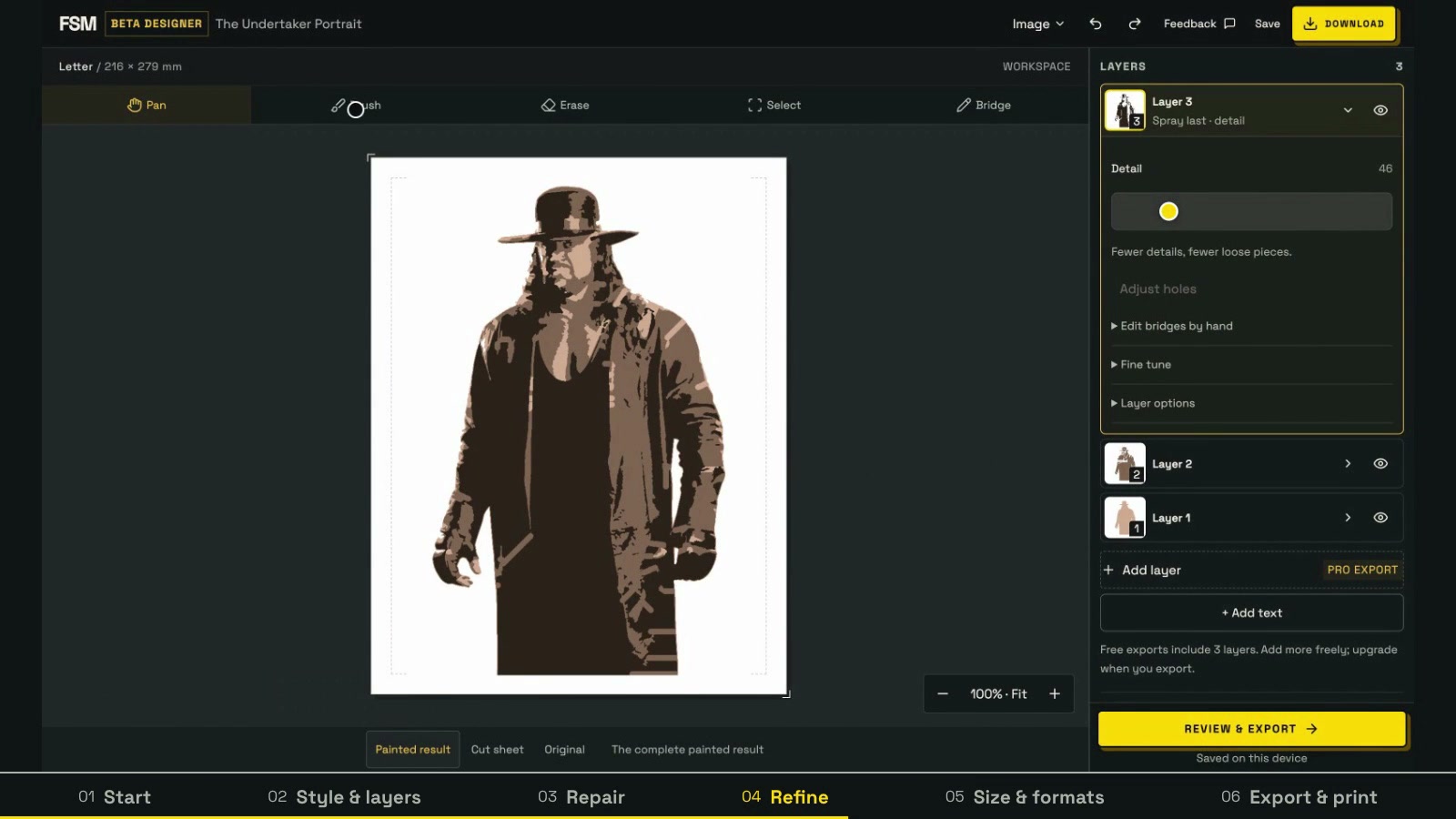Click the Layer 1 thumbnail
Screen dimensions: 1456x819
pyautogui.click(x=1125, y=517)
